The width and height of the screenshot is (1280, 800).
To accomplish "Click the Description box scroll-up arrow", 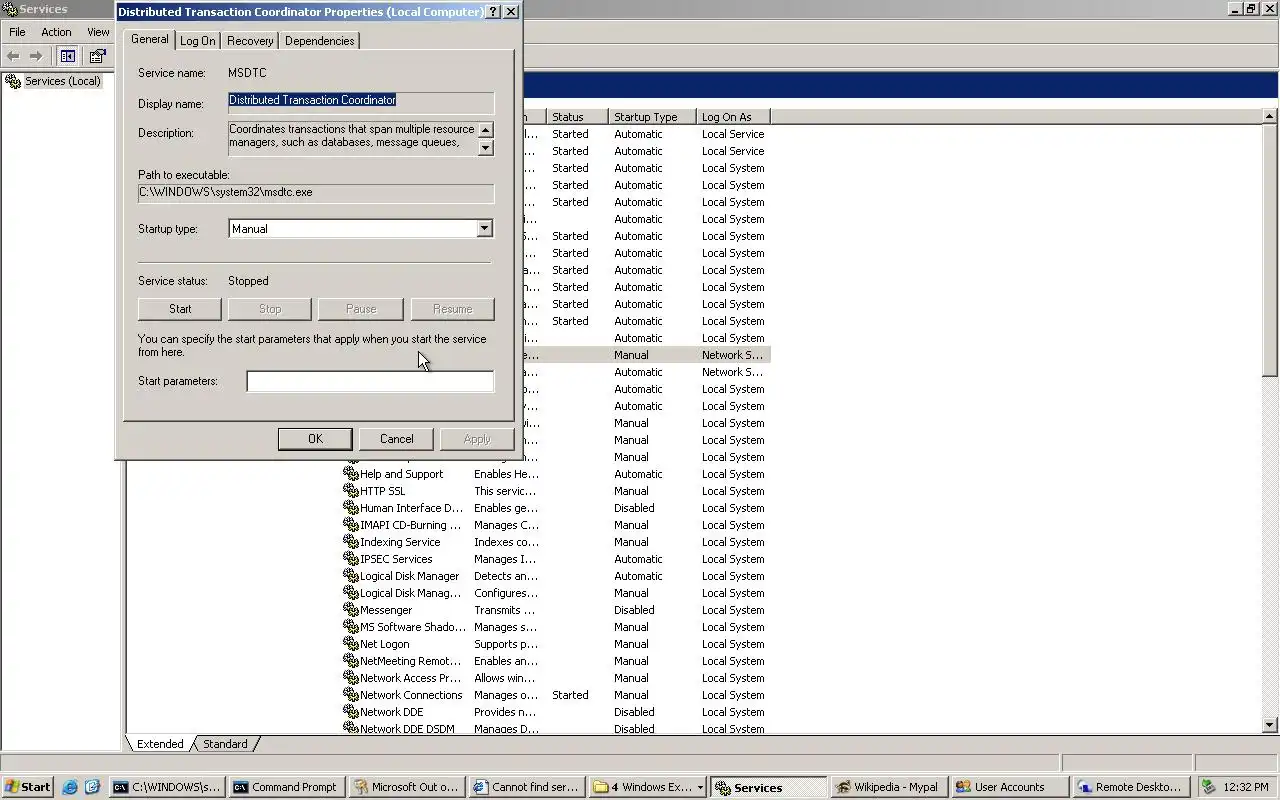I will (x=485, y=130).
